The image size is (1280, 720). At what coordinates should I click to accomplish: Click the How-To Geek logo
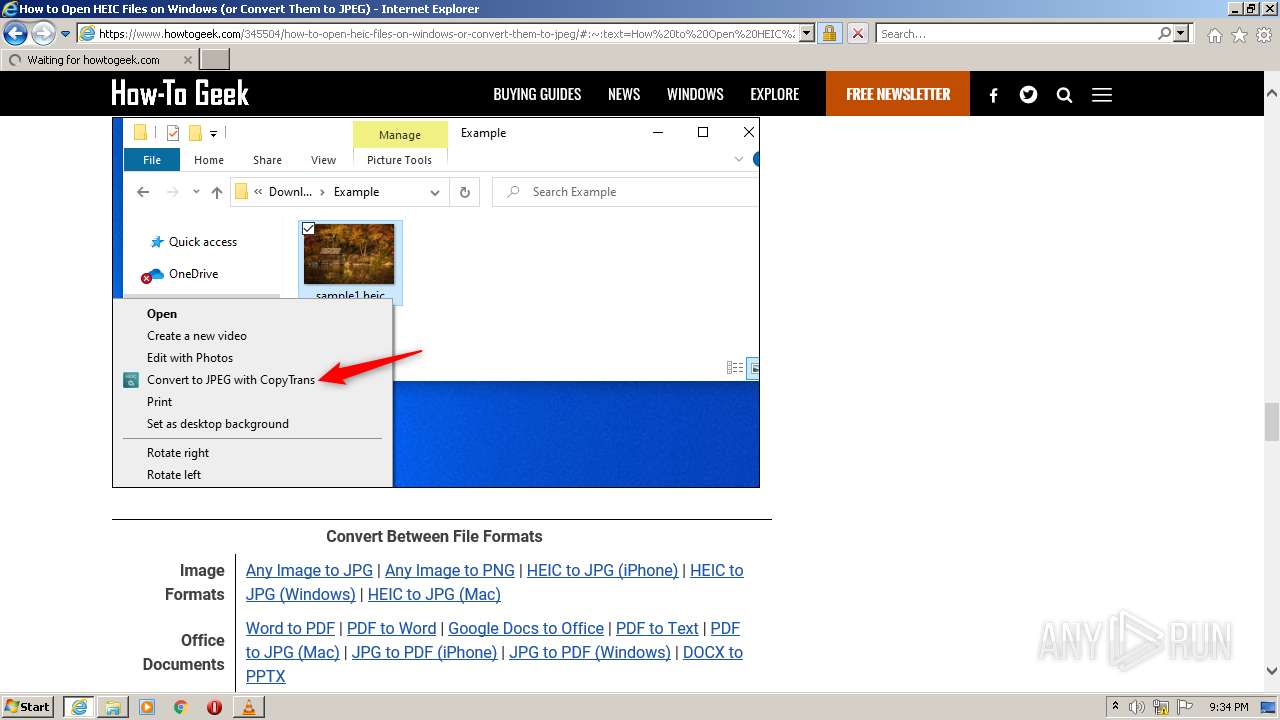tap(180, 94)
